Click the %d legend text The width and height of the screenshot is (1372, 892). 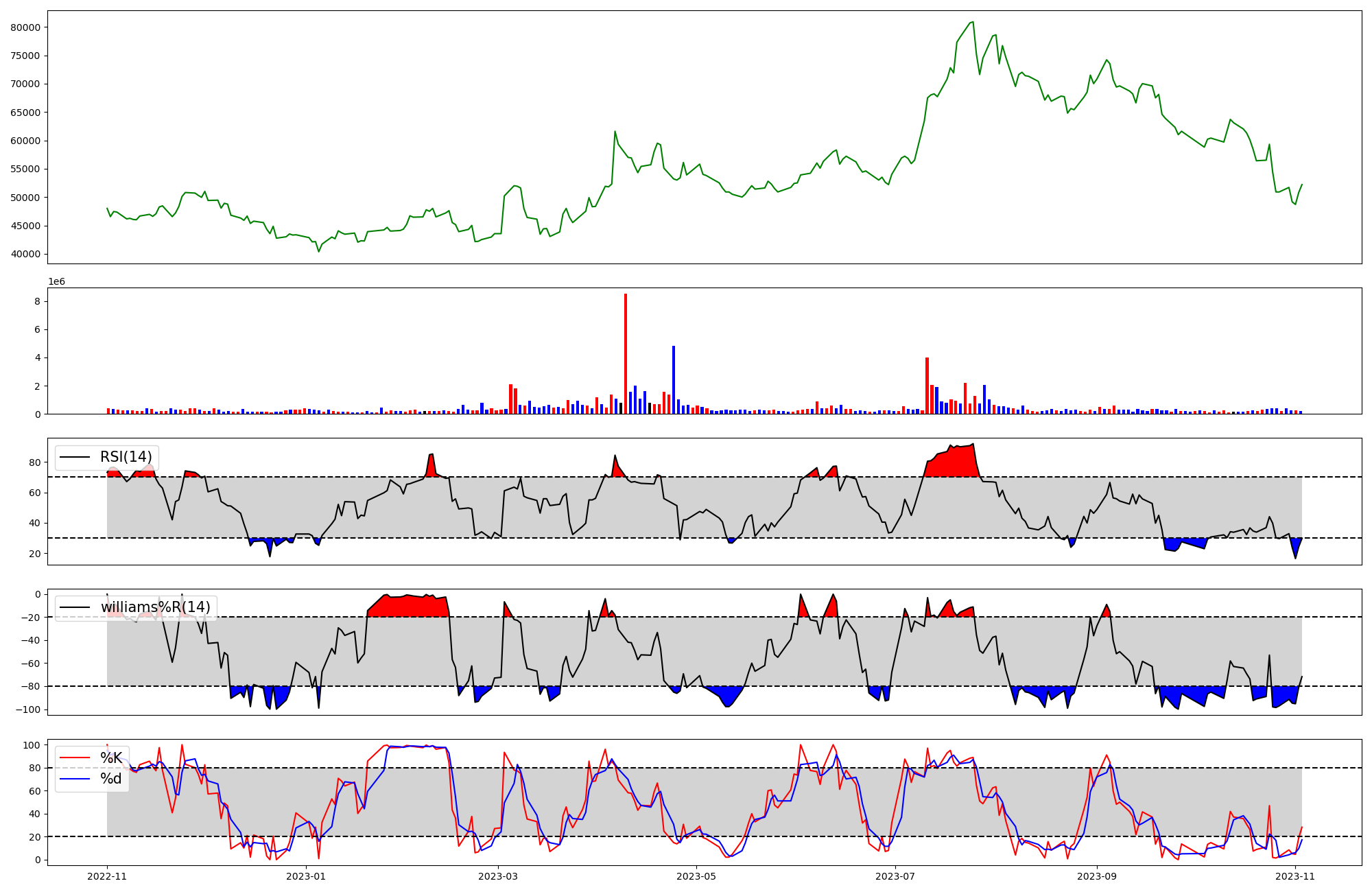(111, 779)
